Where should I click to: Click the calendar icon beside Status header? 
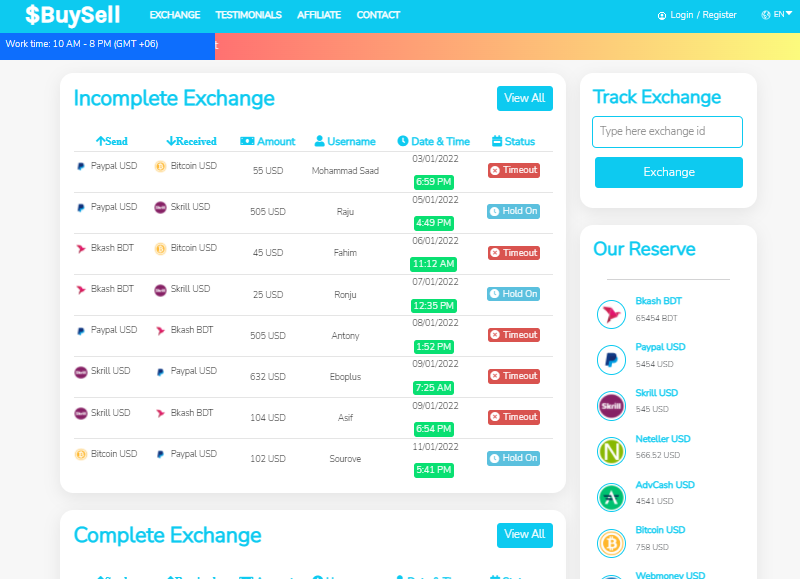(497, 141)
